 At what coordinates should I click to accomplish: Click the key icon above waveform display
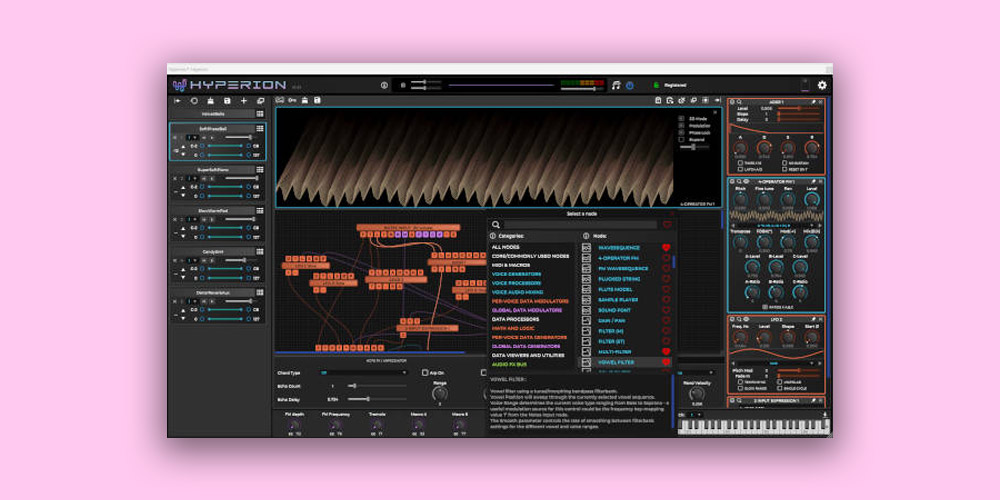292,100
